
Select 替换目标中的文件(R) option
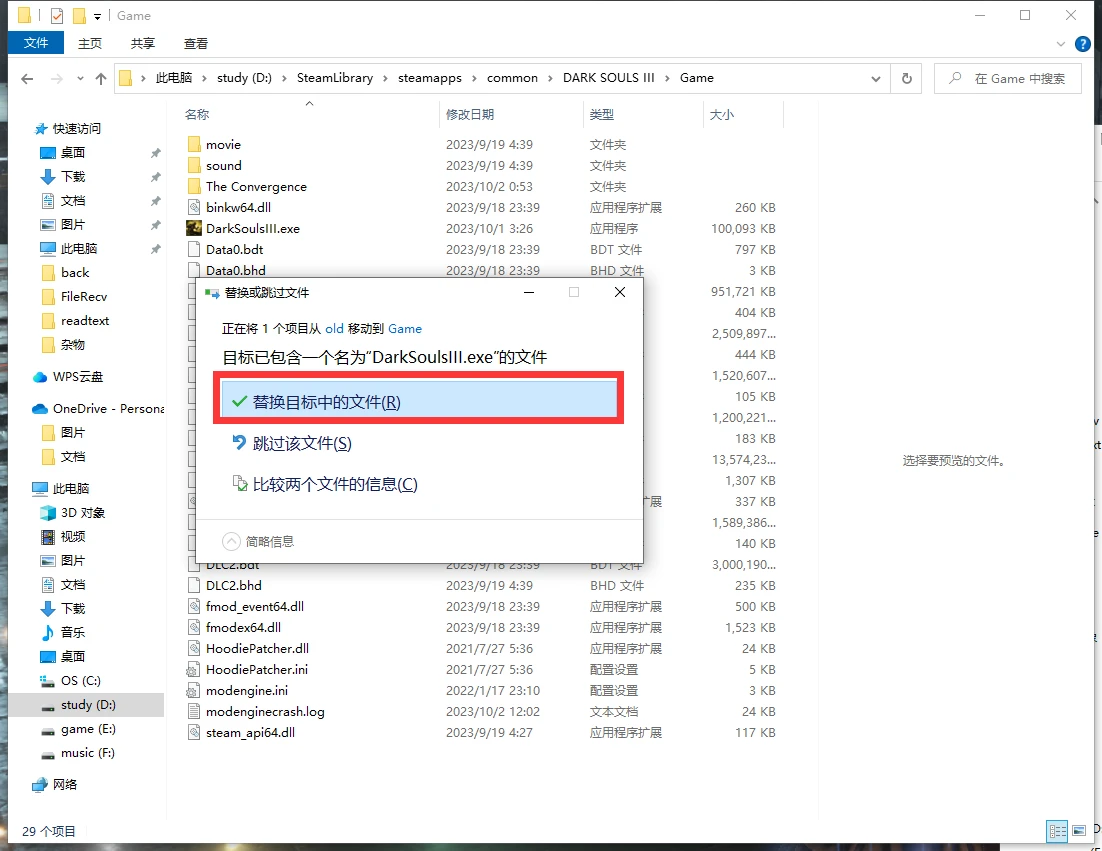tap(419, 401)
